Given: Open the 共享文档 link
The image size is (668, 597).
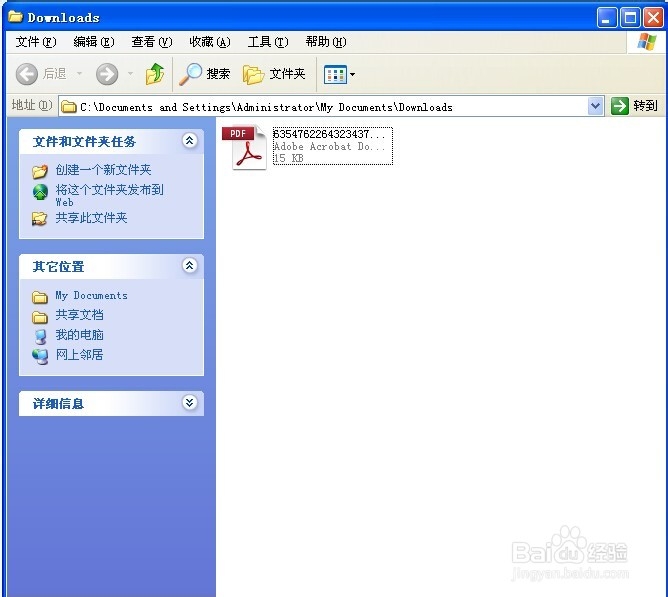Looking at the screenshot, I should pyautogui.click(x=79, y=315).
